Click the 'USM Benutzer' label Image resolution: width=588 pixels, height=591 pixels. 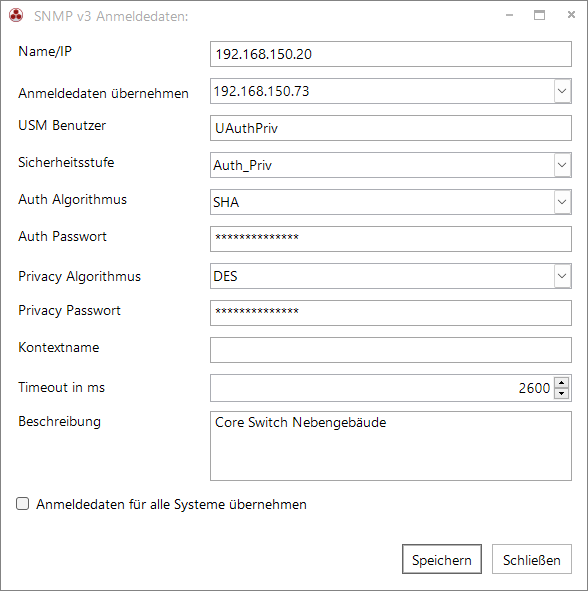[x=62, y=126]
